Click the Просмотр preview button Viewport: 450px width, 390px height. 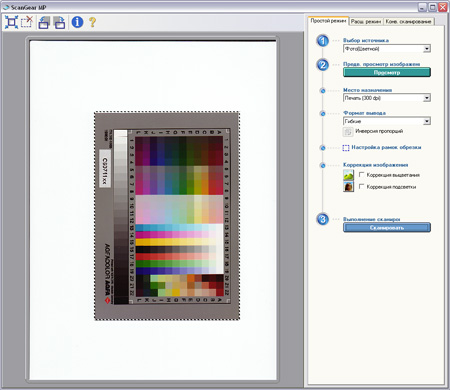pyautogui.click(x=387, y=72)
